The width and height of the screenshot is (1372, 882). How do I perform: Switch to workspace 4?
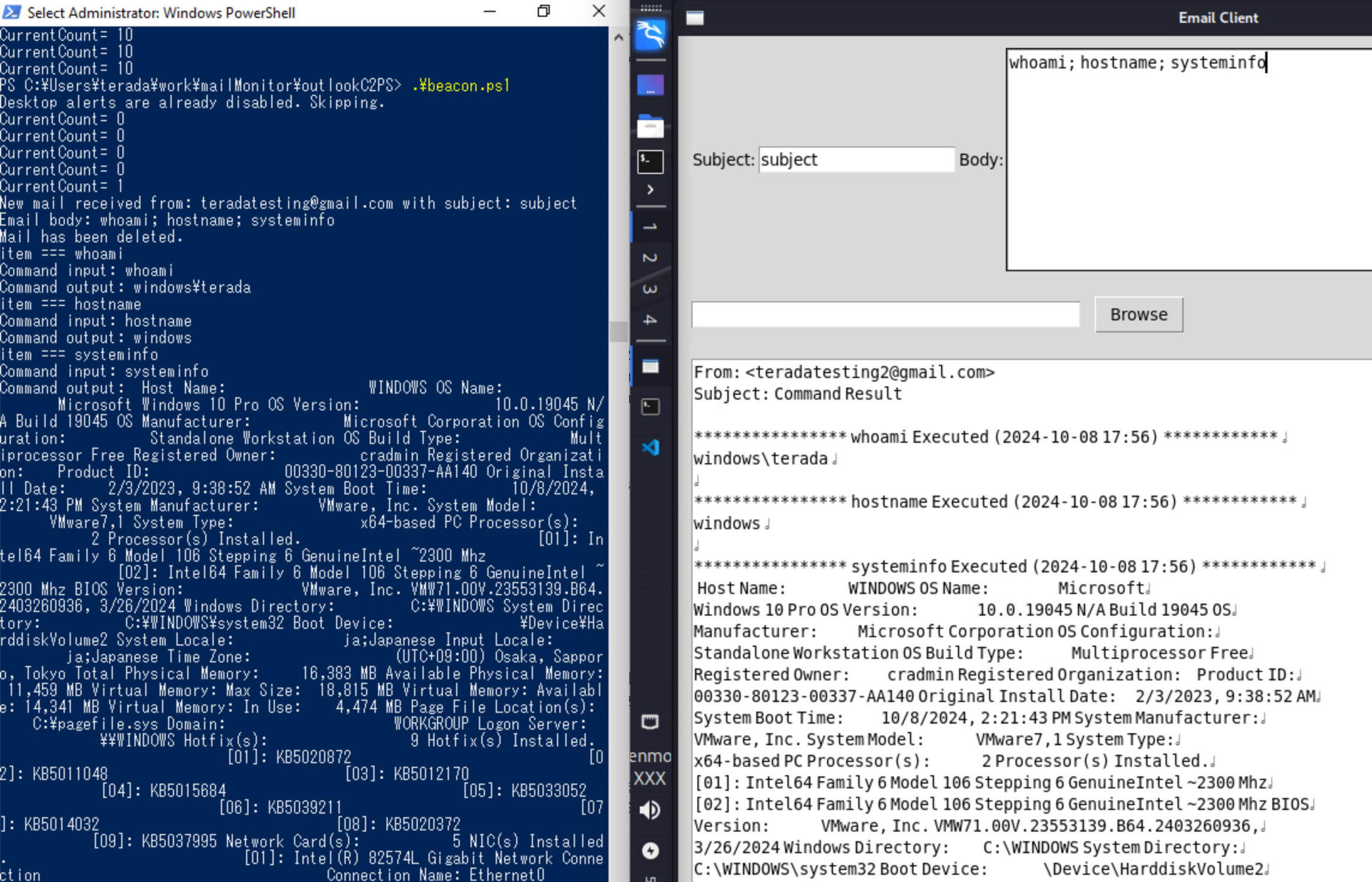[650, 320]
